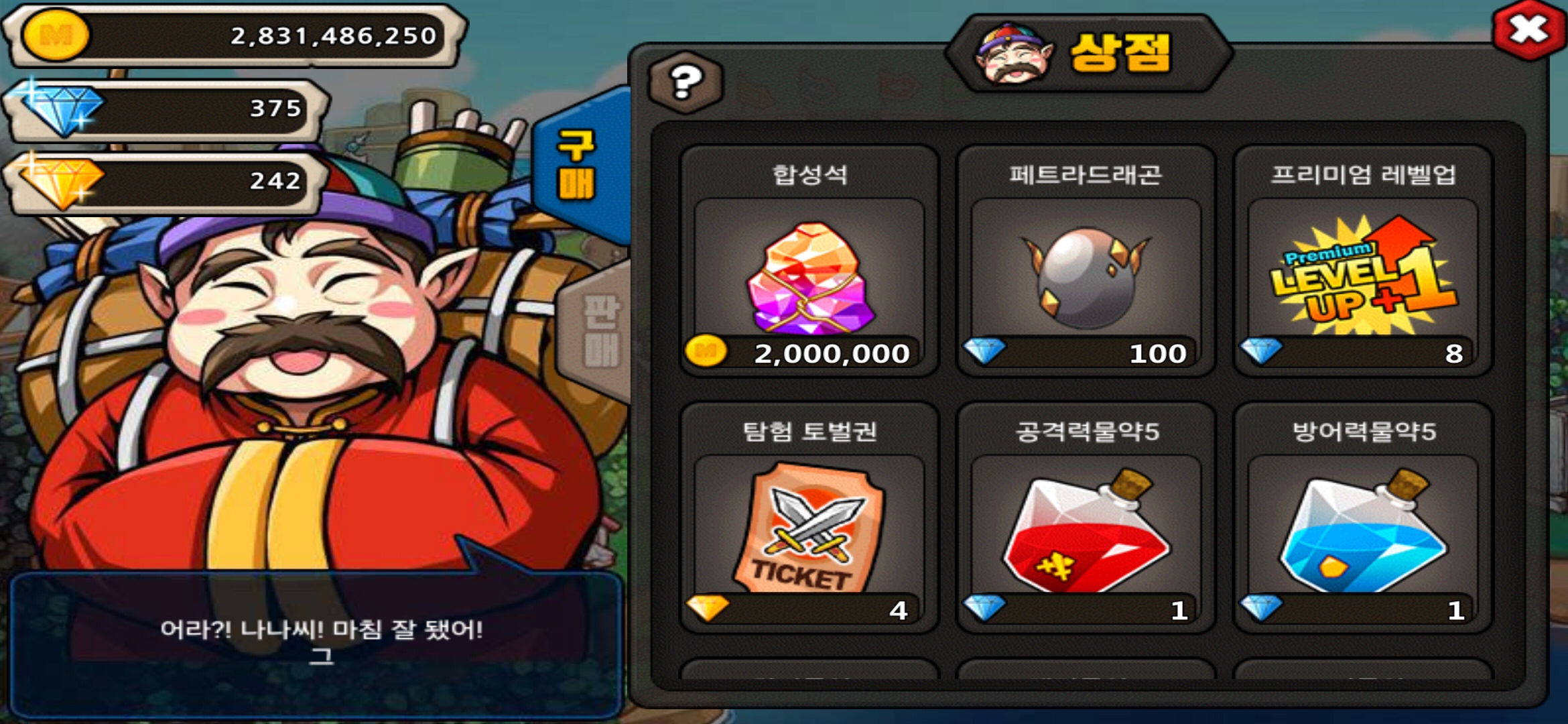This screenshot has height=724, width=1568.
Task: Tap the orange gem currency icon
Action: click(60, 180)
